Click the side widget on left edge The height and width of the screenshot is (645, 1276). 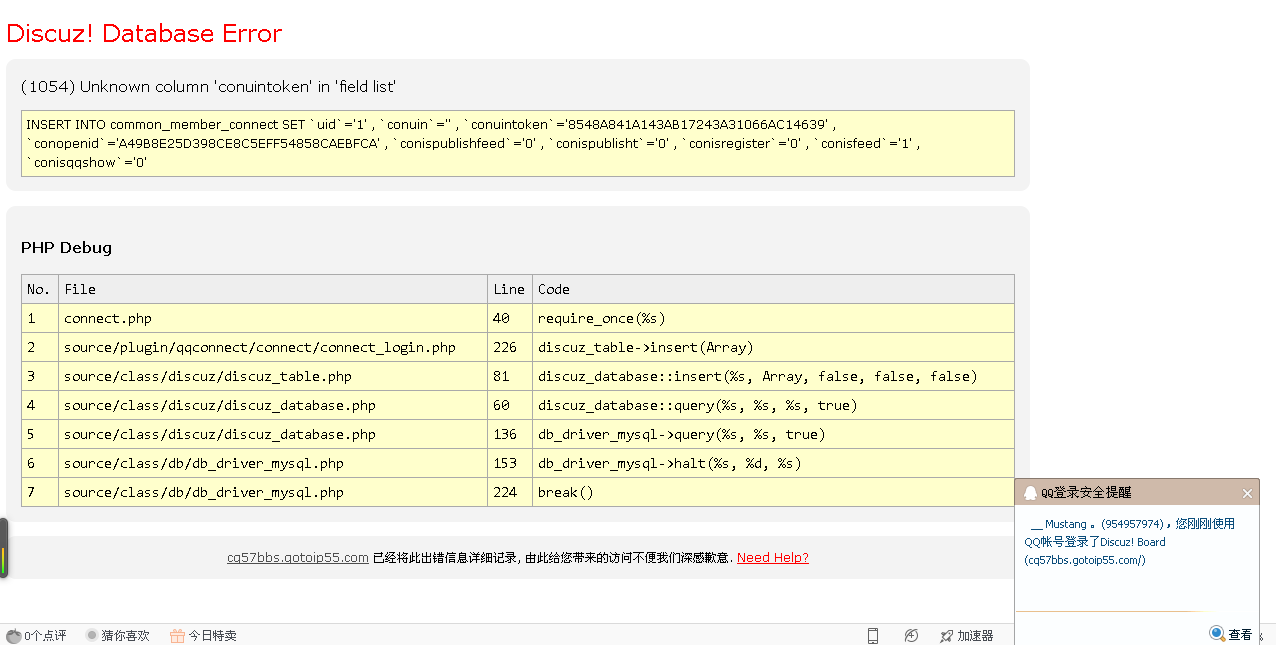pyautogui.click(x=4, y=547)
